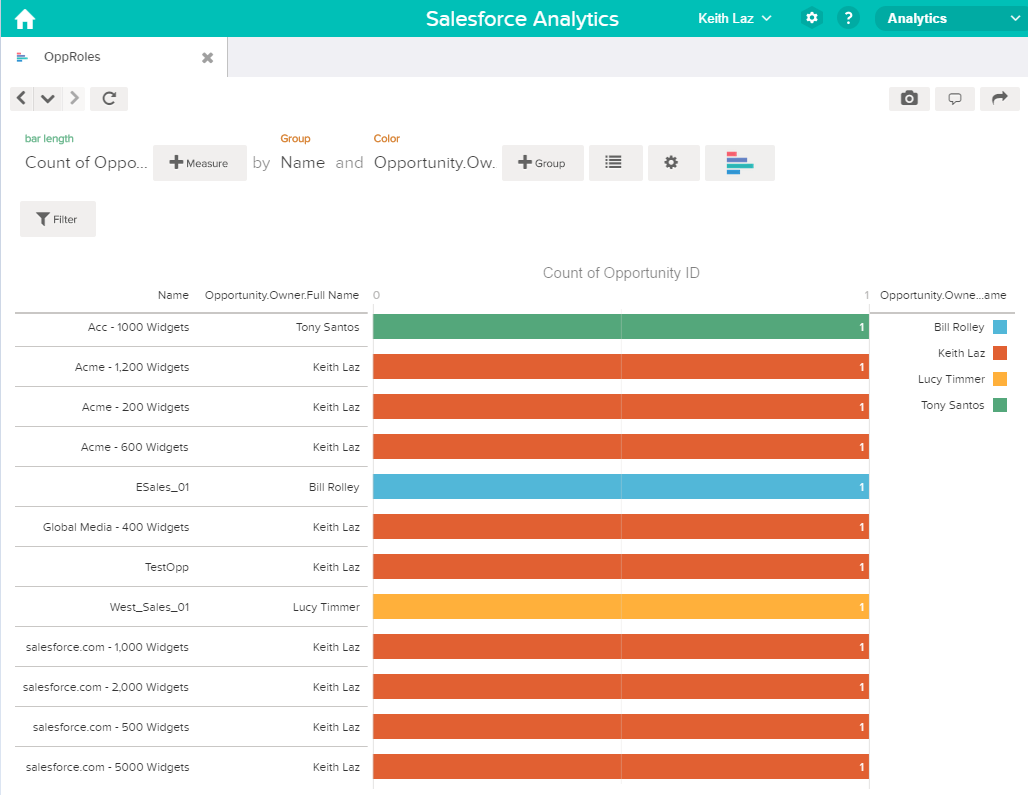
Task: Open the help question mark icon
Action: [x=848, y=18]
